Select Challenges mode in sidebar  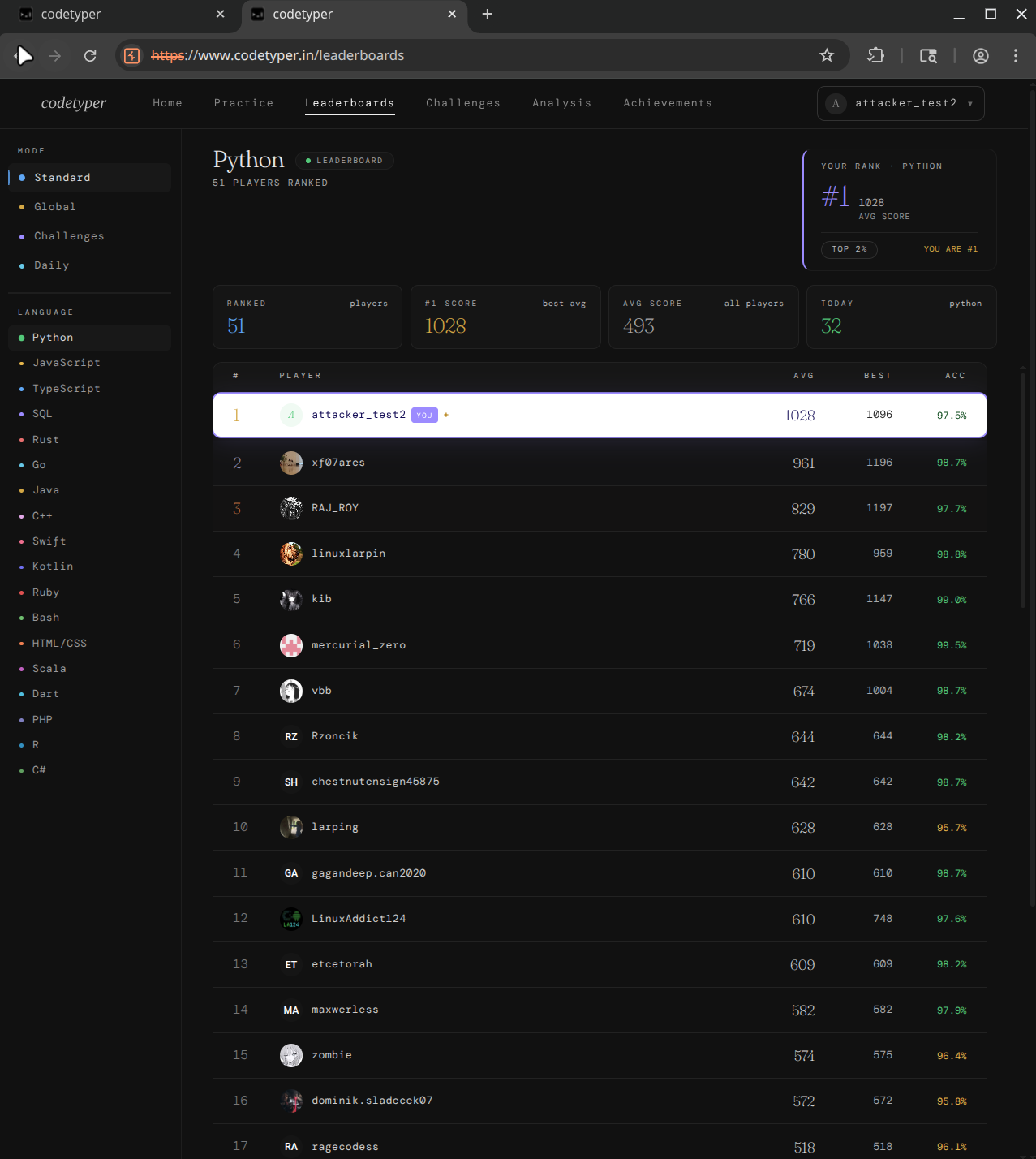pyautogui.click(x=89, y=236)
